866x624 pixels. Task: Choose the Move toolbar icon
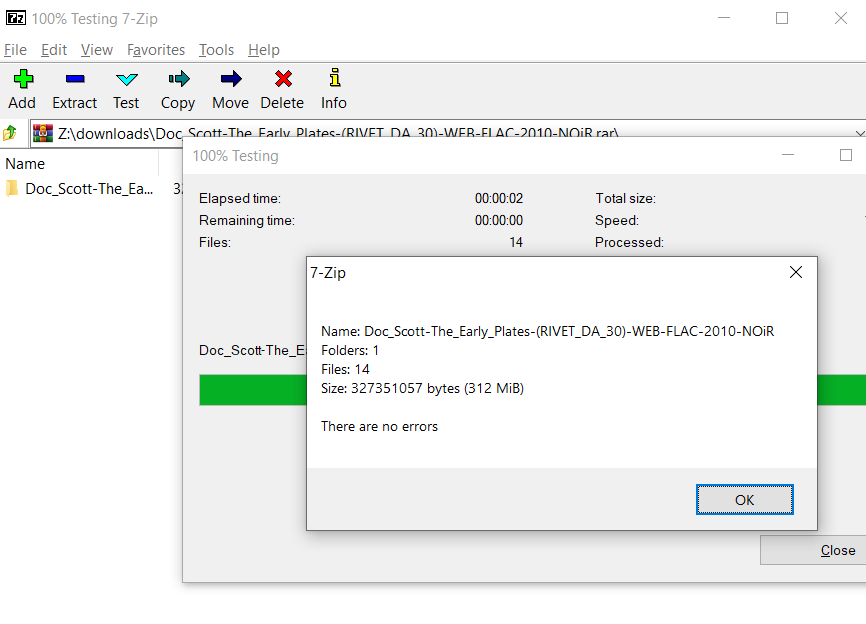(x=231, y=79)
